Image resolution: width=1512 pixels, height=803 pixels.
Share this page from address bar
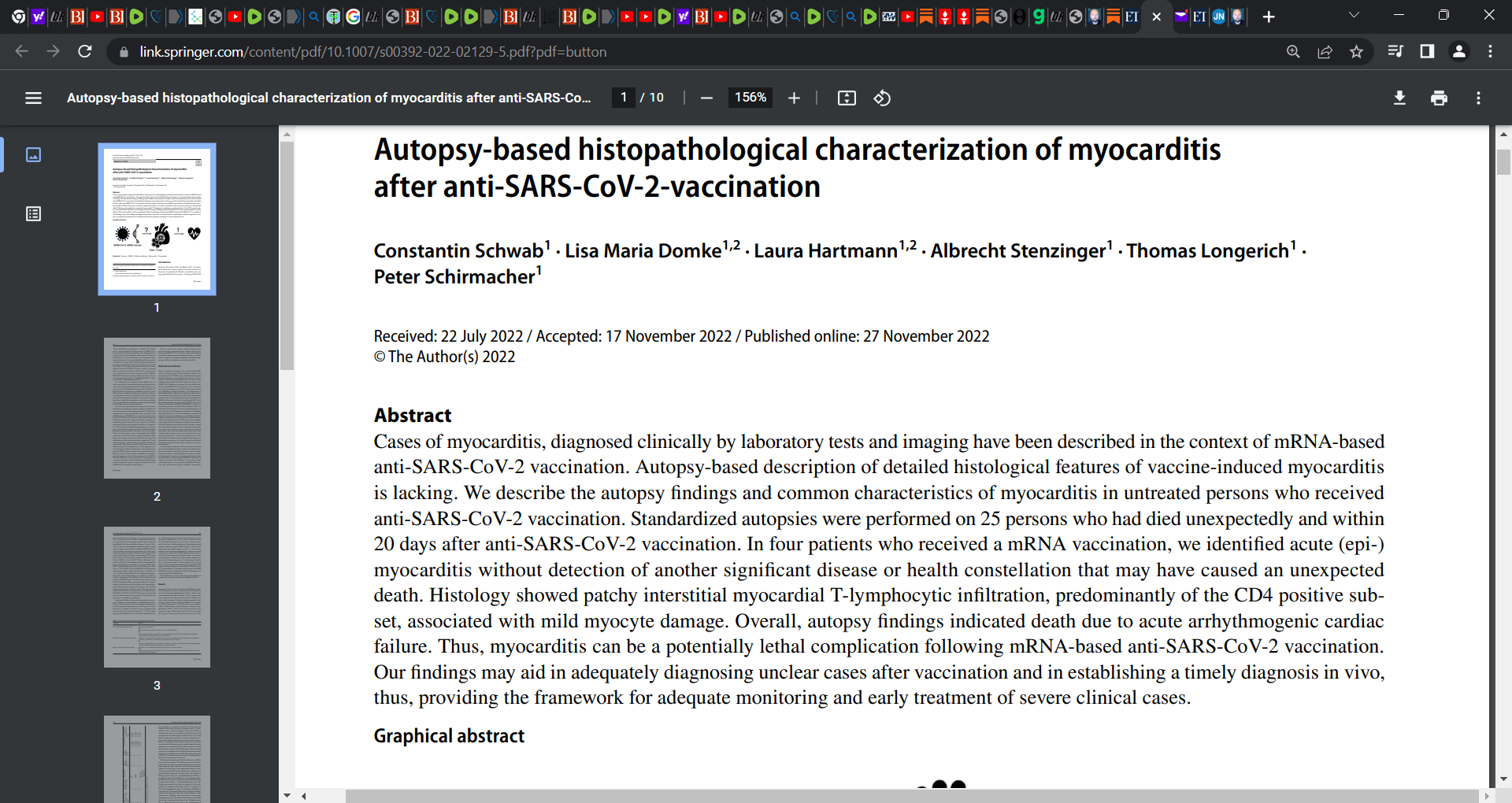click(x=1325, y=51)
